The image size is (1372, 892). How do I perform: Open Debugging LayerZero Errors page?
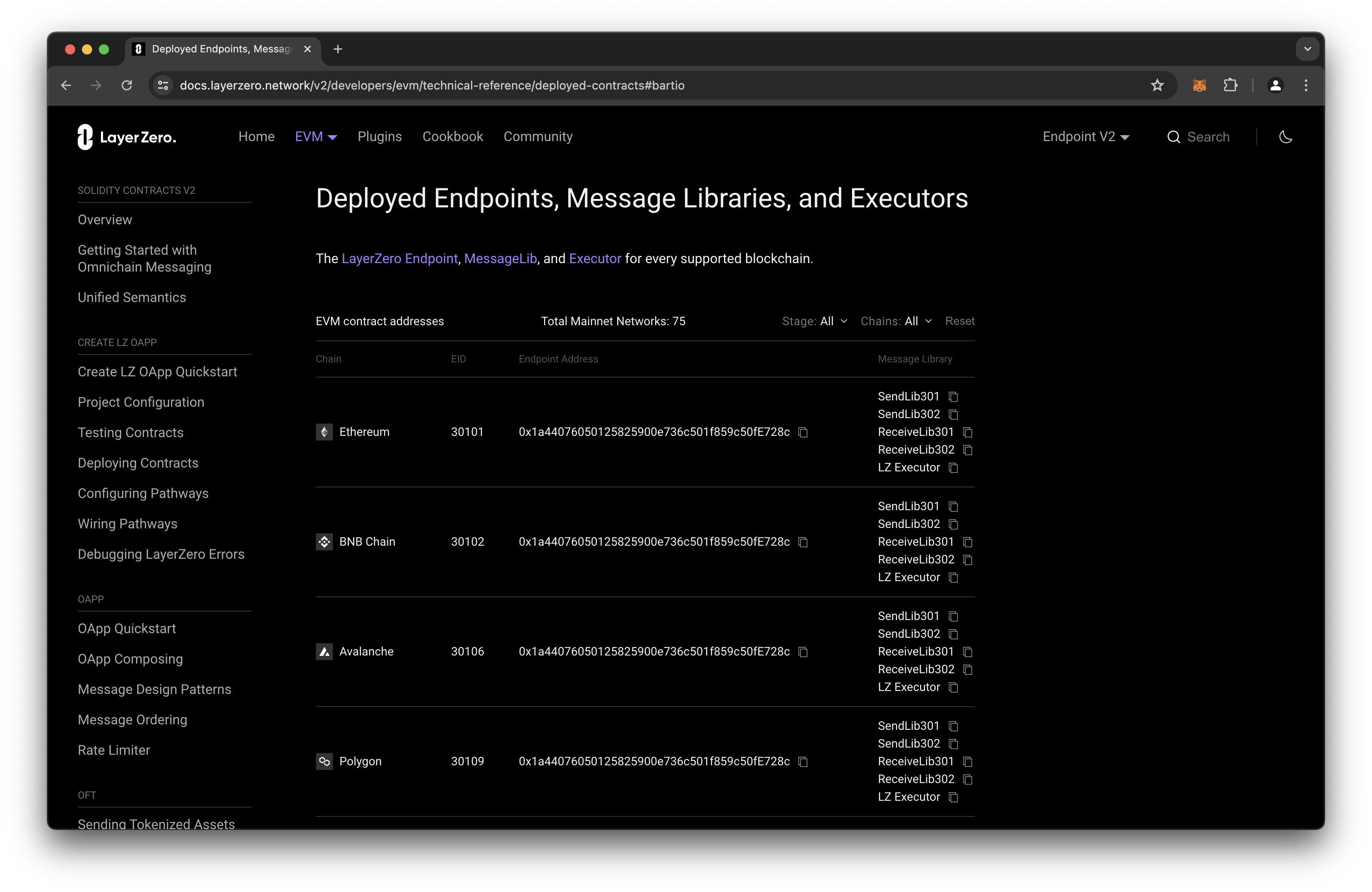161,554
